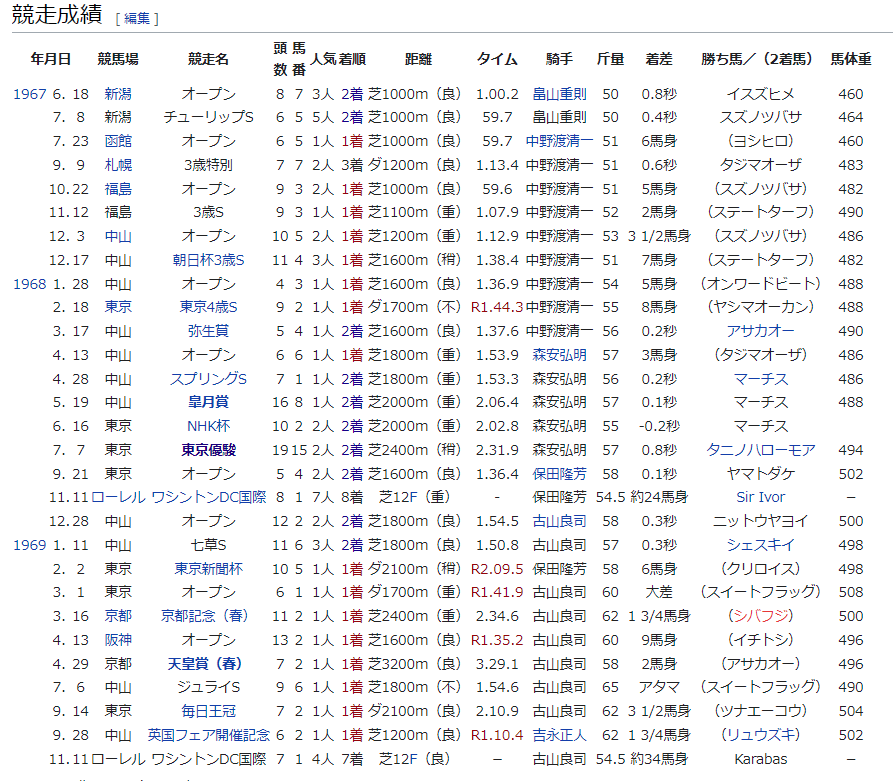The height and width of the screenshot is (781, 893).
Task: Open the 1968 year link
Action: tap(29, 284)
